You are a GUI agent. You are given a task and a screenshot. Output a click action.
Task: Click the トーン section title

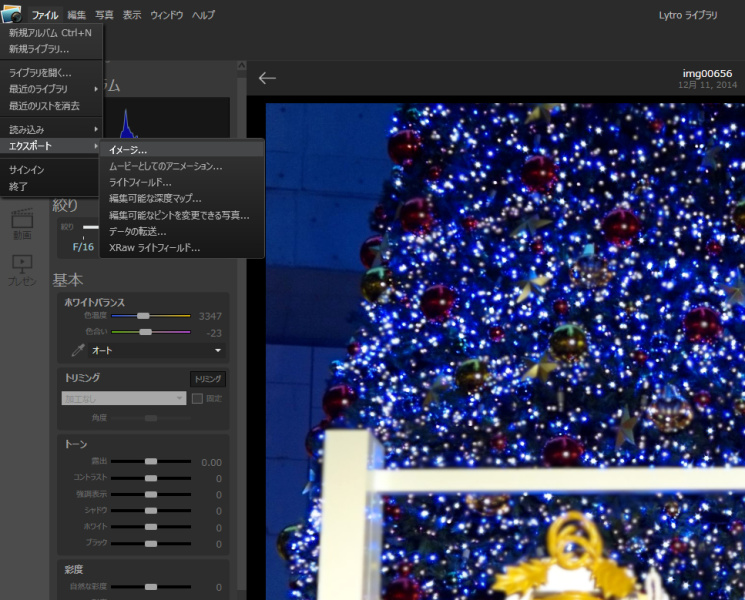[76, 444]
